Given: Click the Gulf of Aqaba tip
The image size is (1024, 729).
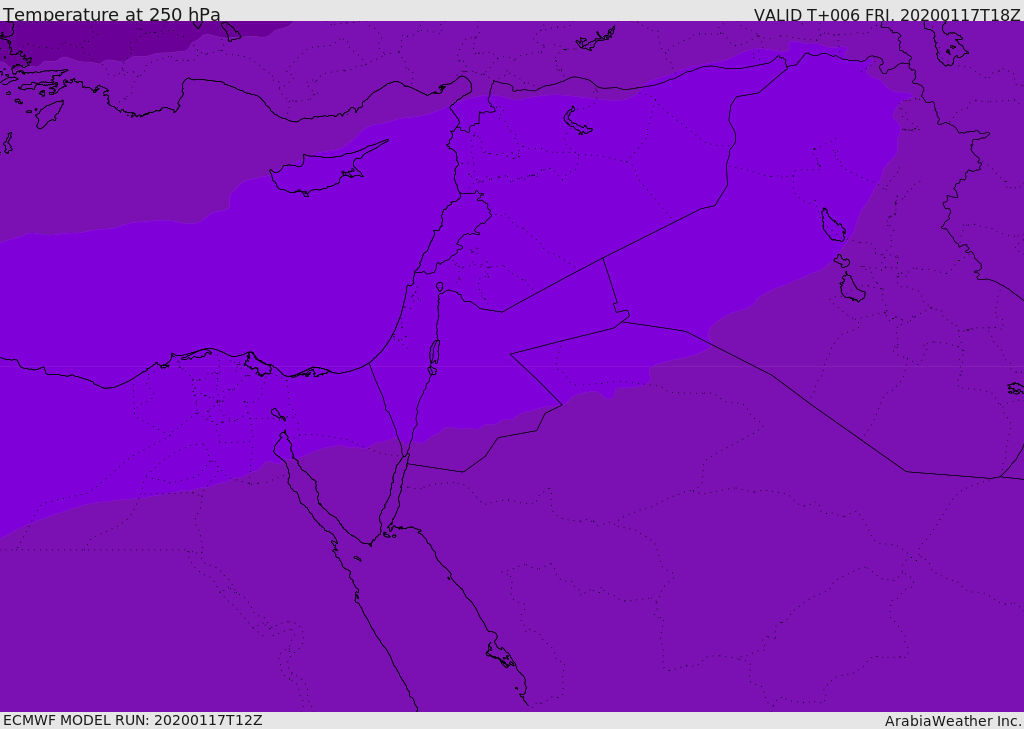Looking at the screenshot, I should point(406,457).
